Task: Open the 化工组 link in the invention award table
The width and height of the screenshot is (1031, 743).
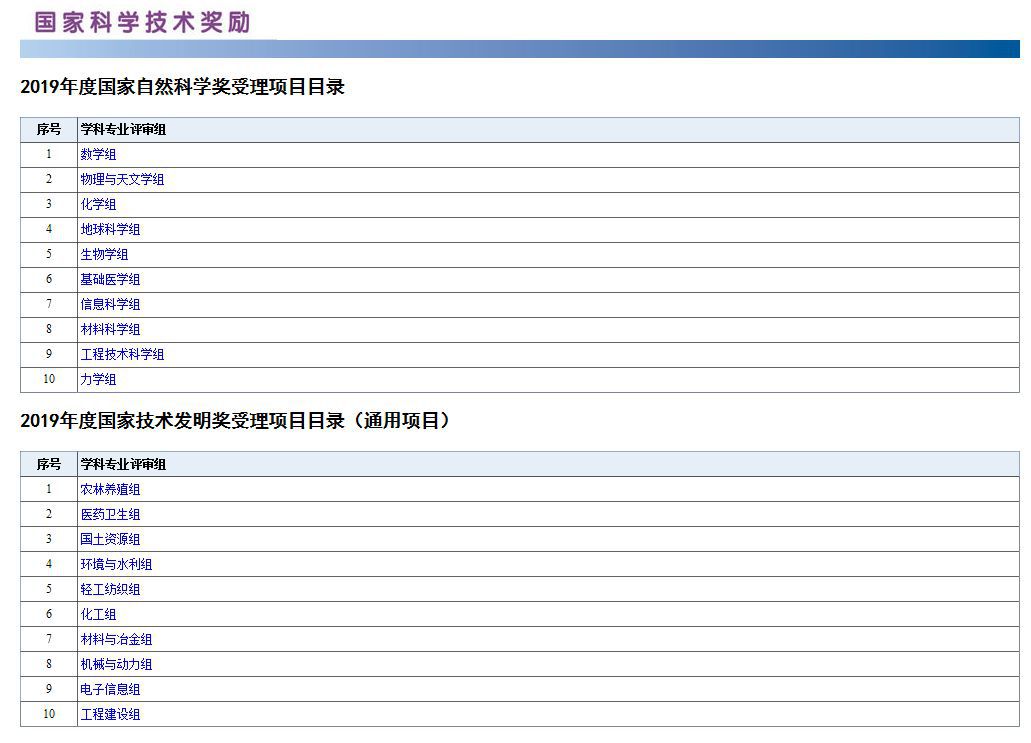Action: pos(100,615)
